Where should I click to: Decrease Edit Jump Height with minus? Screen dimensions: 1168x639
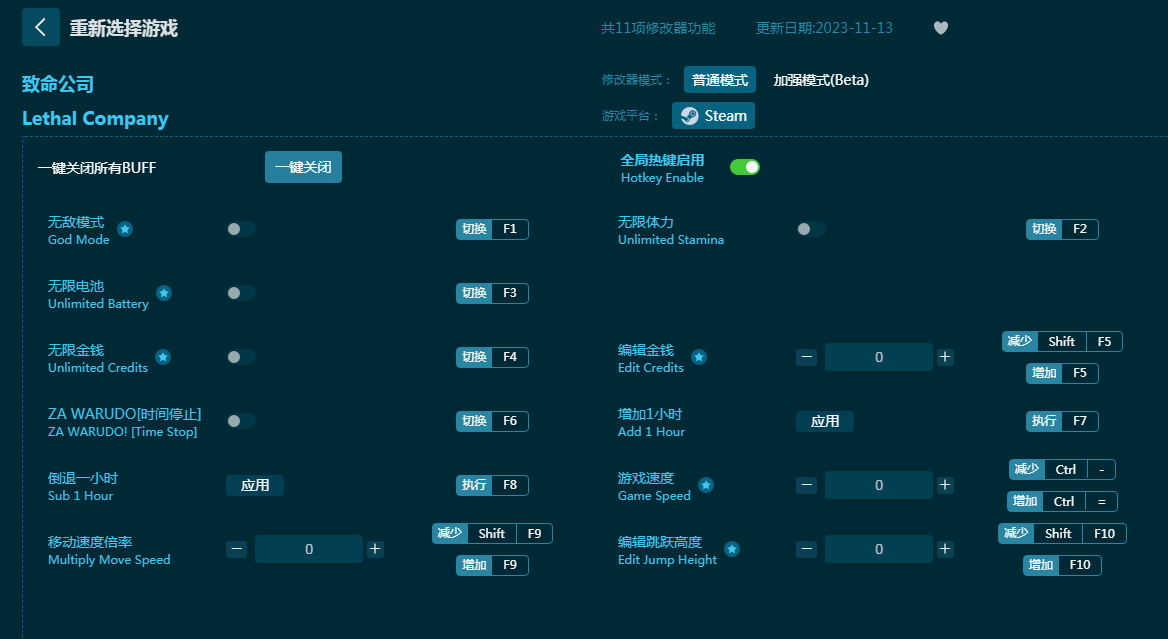pyautogui.click(x=807, y=549)
